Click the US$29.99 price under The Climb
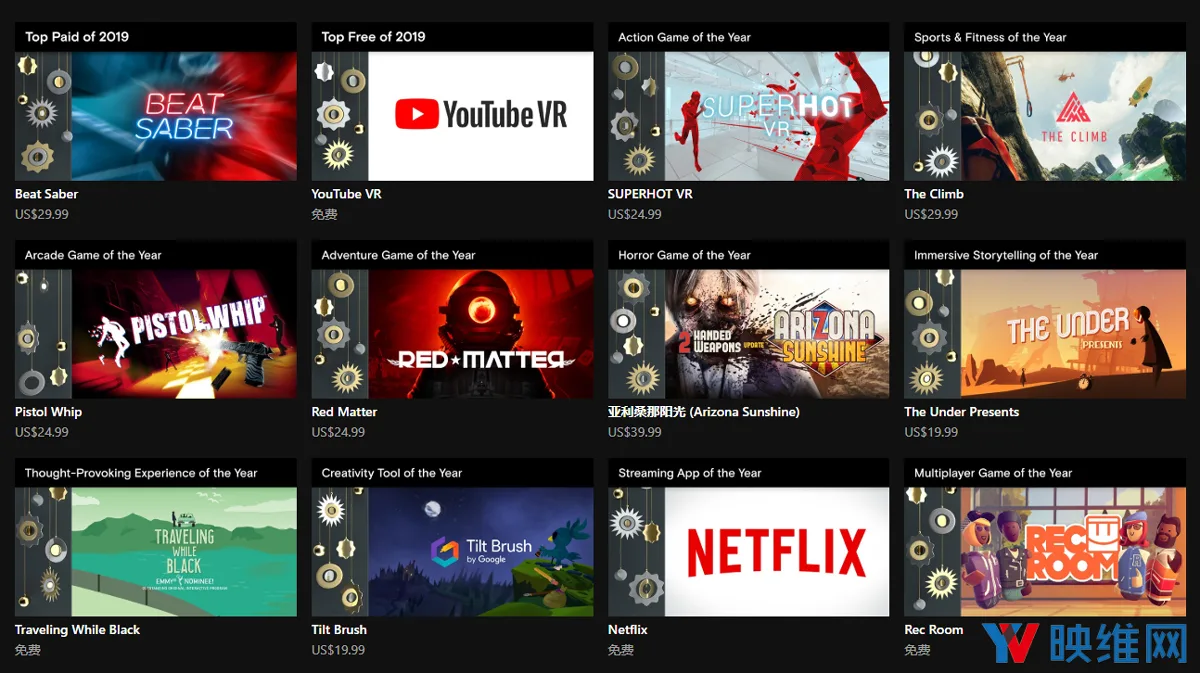Image resolution: width=1200 pixels, height=673 pixels. [x=932, y=214]
